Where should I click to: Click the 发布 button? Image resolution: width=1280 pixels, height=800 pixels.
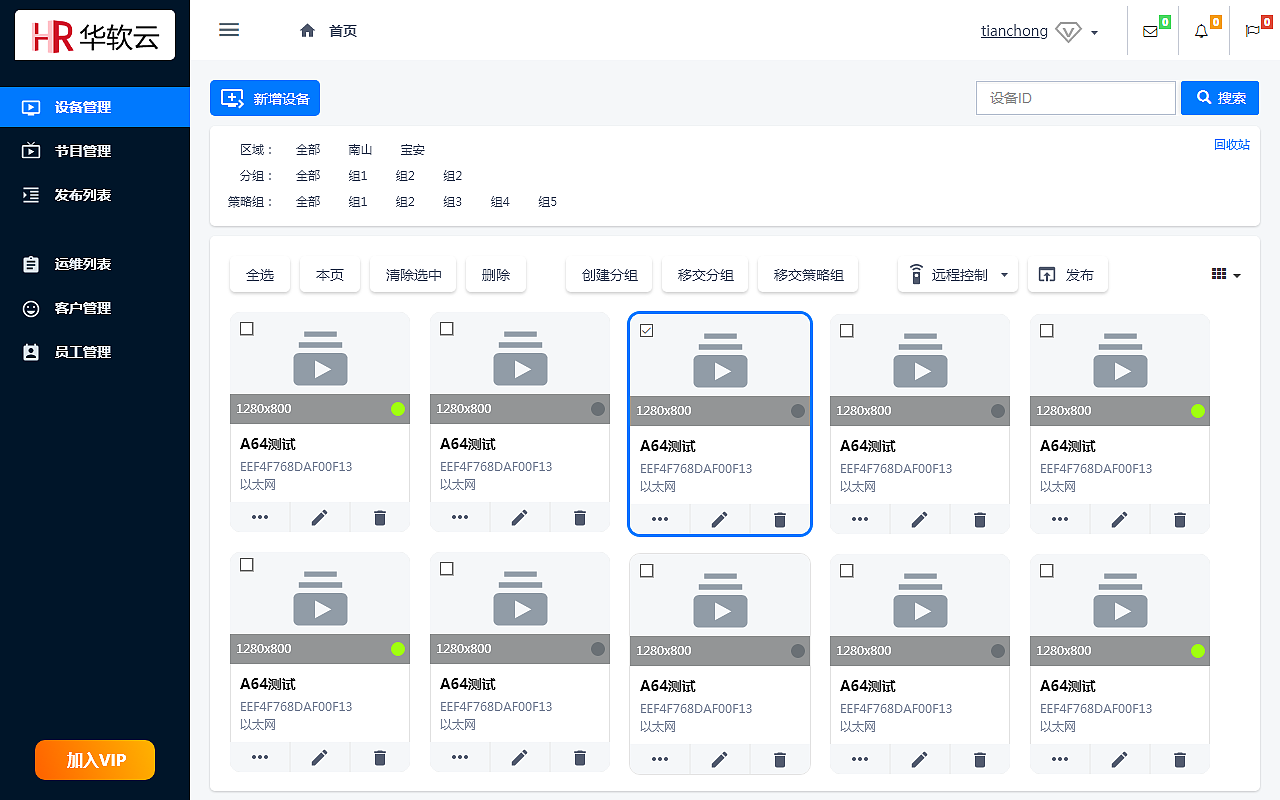(x=1068, y=275)
